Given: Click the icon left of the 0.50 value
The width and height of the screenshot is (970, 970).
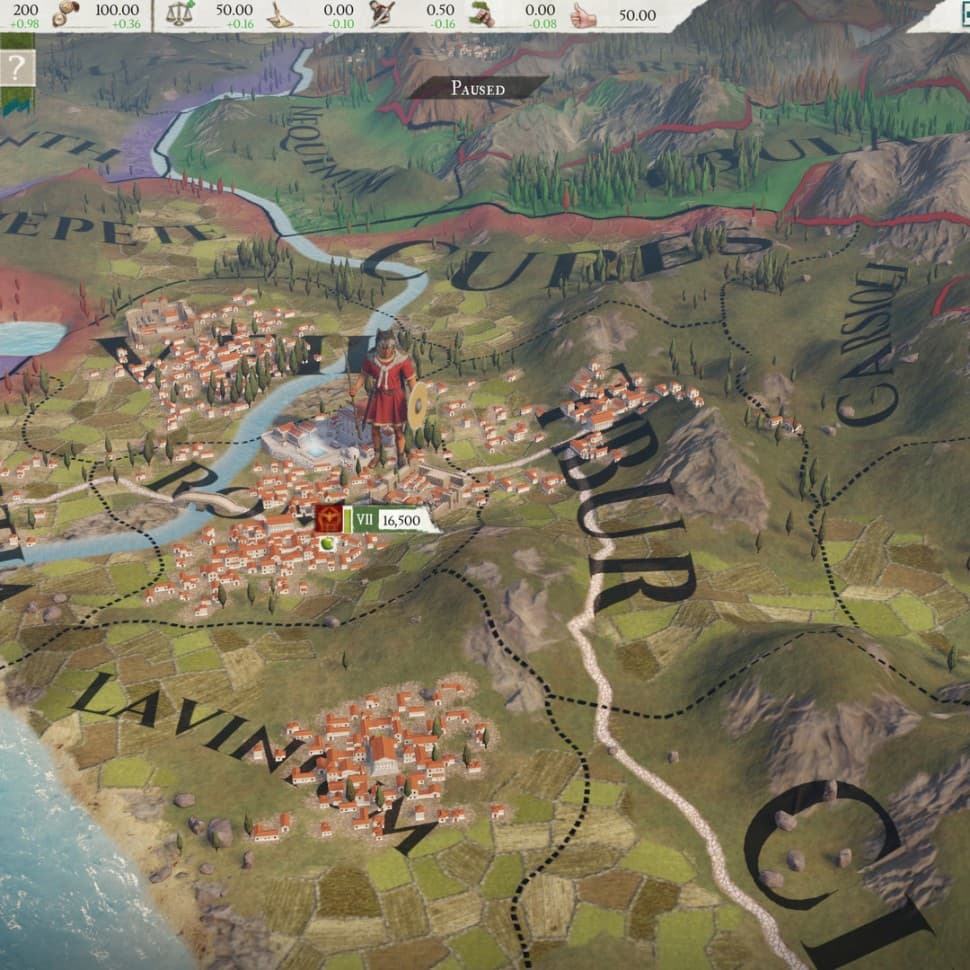Looking at the screenshot, I should [x=381, y=14].
